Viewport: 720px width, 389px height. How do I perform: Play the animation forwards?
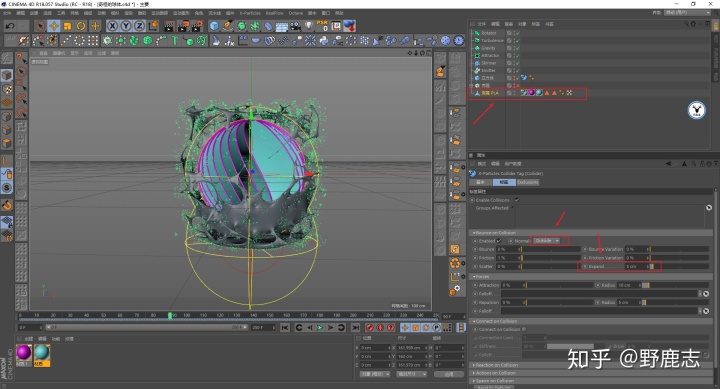[320, 327]
